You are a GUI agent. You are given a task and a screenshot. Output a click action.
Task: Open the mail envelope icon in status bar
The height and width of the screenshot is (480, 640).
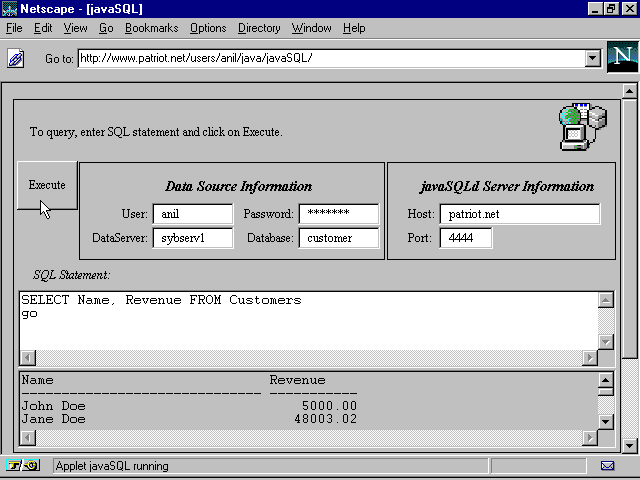[607, 466]
